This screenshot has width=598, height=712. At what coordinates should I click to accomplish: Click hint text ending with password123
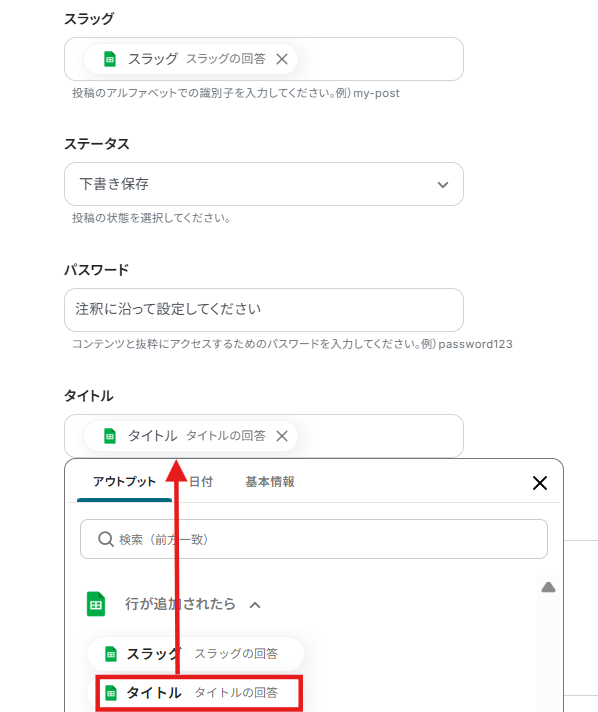pyautogui.click(x=292, y=344)
